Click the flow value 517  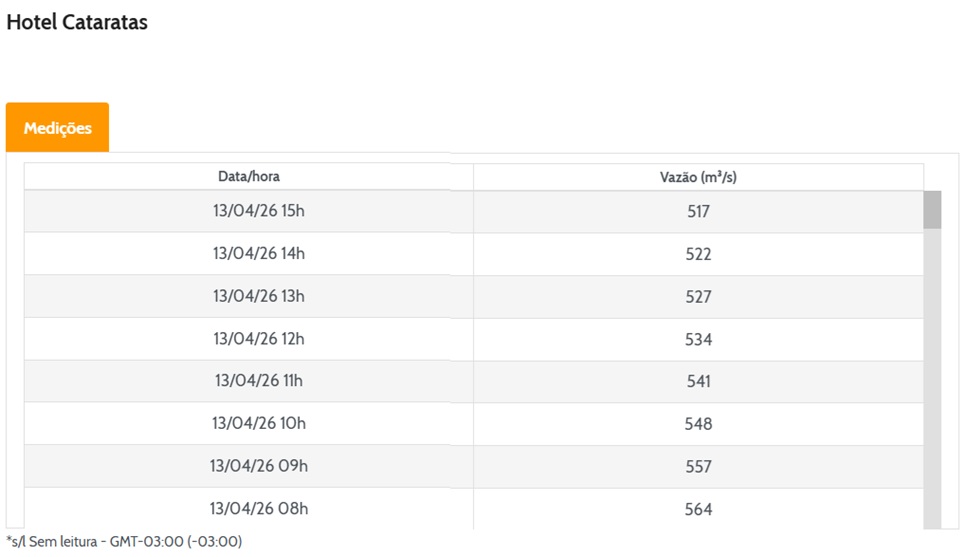pyautogui.click(x=698, y=212)
